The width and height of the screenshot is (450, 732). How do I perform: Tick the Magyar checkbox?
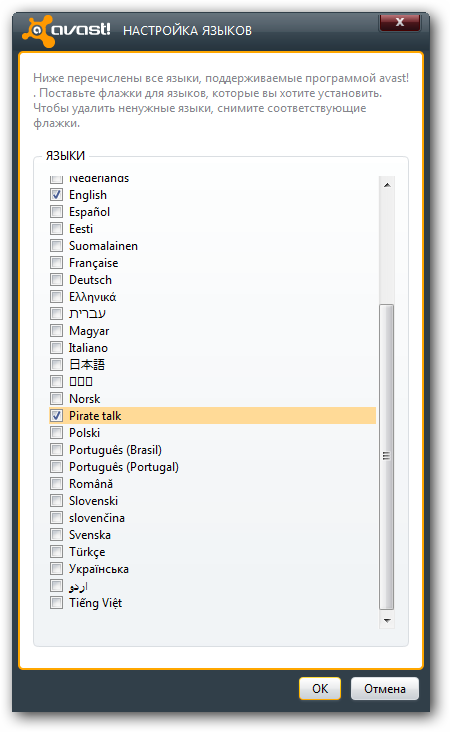point(56,331)
